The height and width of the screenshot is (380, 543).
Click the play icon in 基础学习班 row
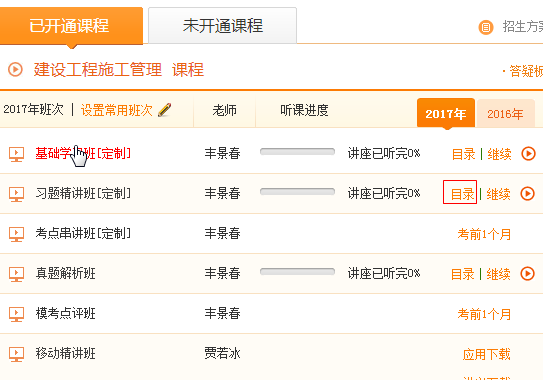[x=528, y=153]
